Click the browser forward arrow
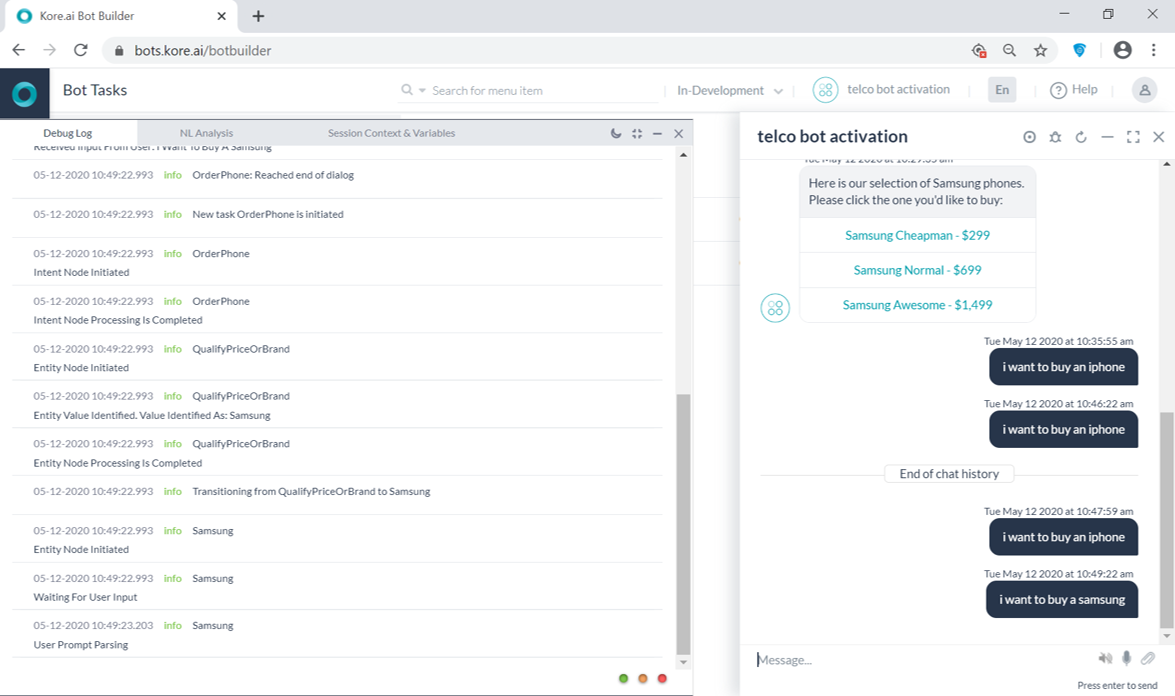The height and width of the screenshot is (696, 1175). point(49,50)
